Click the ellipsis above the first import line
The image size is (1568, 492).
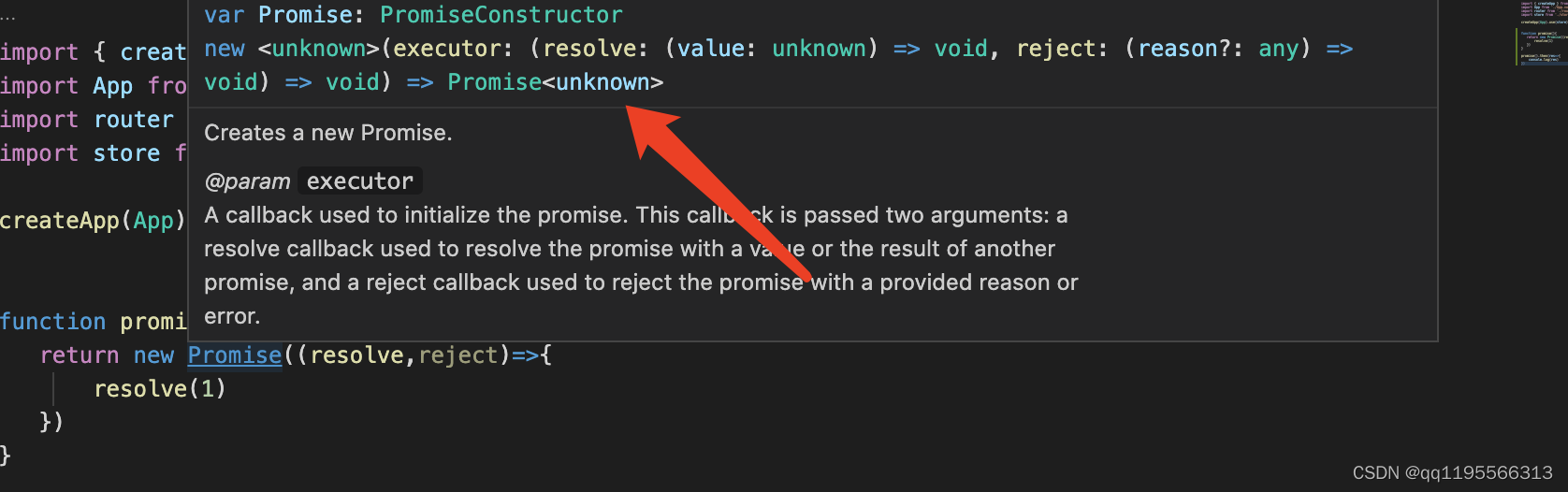point(8,19)
